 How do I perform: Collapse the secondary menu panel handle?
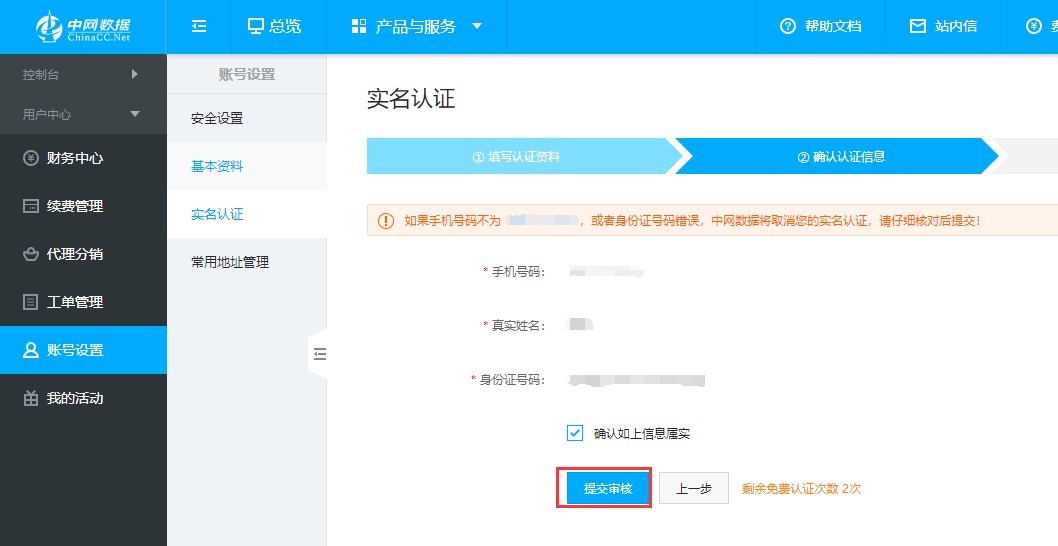(x=319, y=354)
